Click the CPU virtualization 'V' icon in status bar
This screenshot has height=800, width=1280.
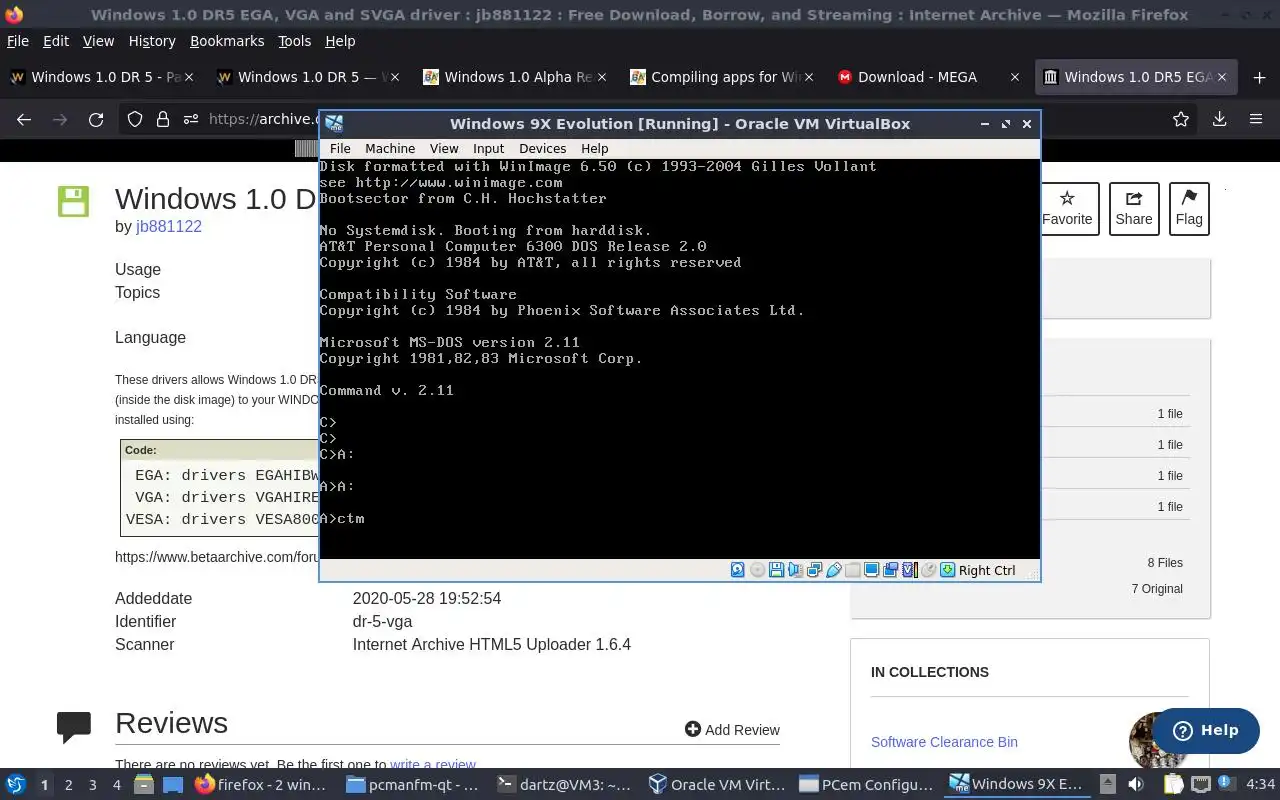[908, 570]
